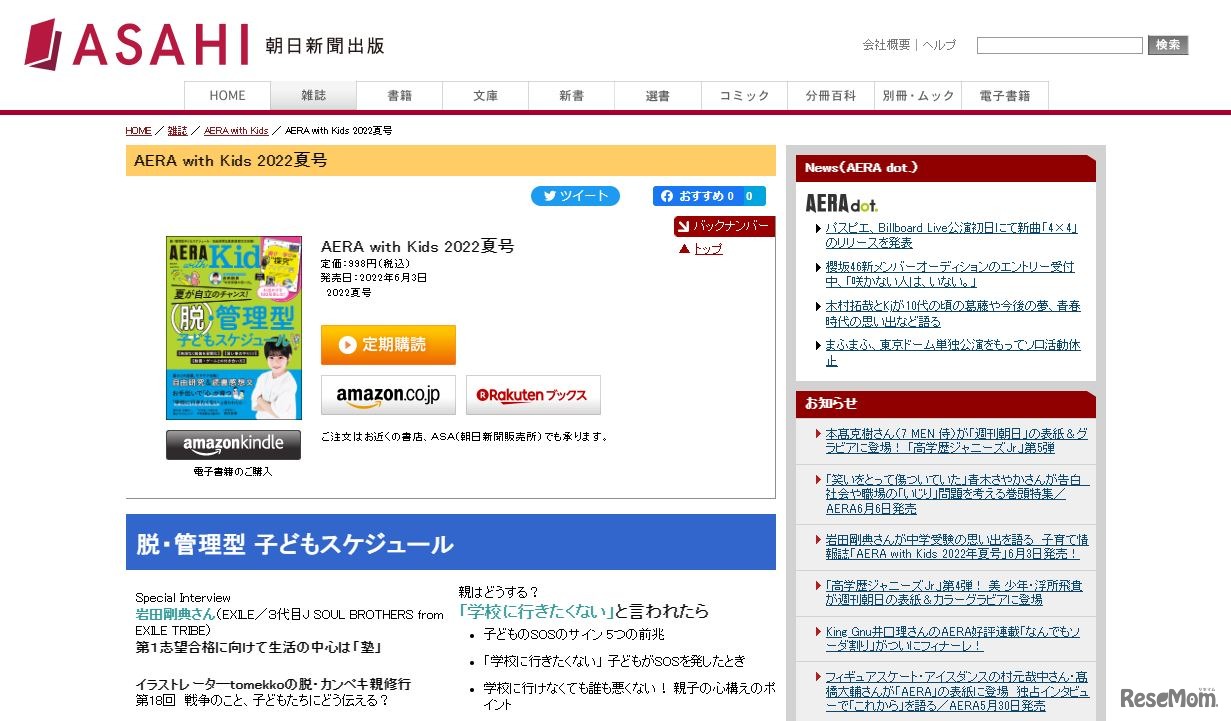Select the 別冊・ムック navigation tab
Screen dimensions: 1231x721
coord(918,96)
